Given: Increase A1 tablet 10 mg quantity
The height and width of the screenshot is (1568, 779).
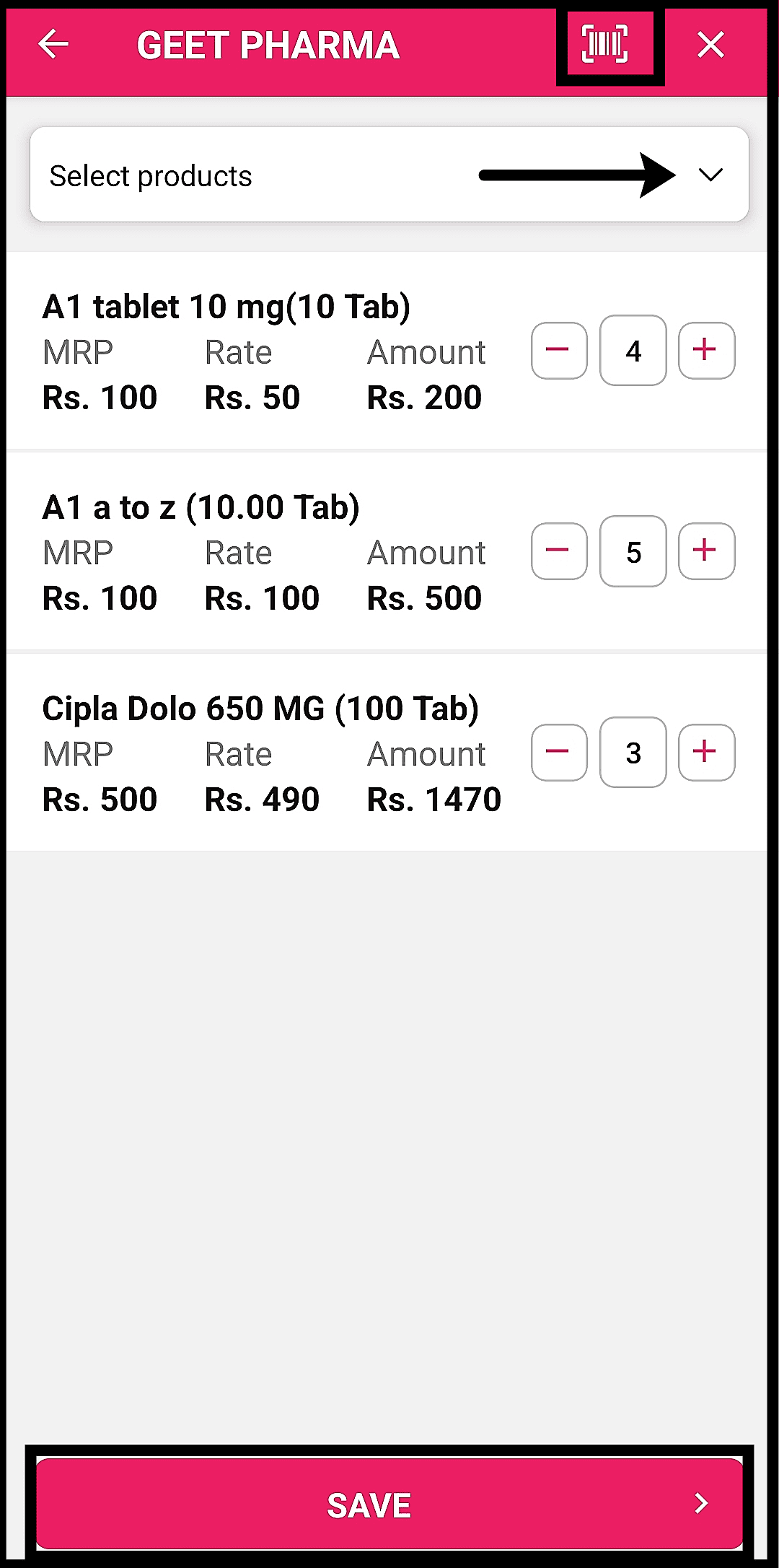Looking at the screenshot, I should coord(706,351).
